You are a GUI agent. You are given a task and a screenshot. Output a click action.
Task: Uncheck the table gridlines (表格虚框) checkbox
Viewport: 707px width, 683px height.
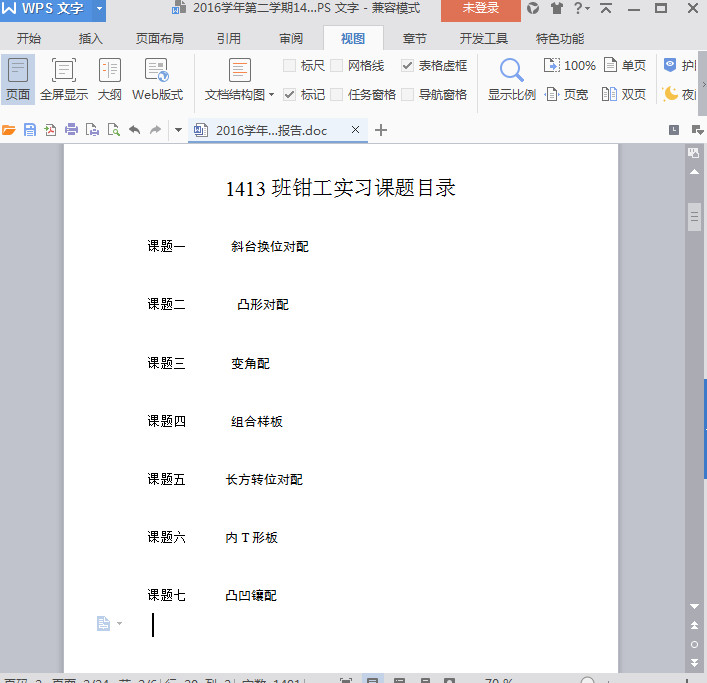[407, 66]
